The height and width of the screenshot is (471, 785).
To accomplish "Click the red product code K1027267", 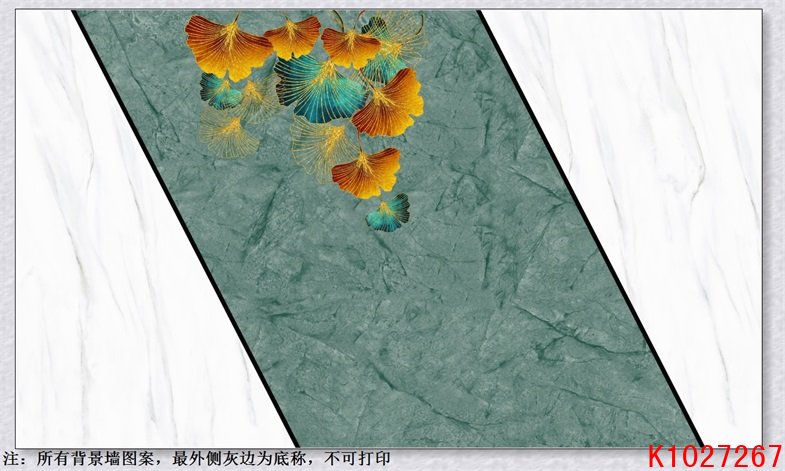I will [715, 457].
